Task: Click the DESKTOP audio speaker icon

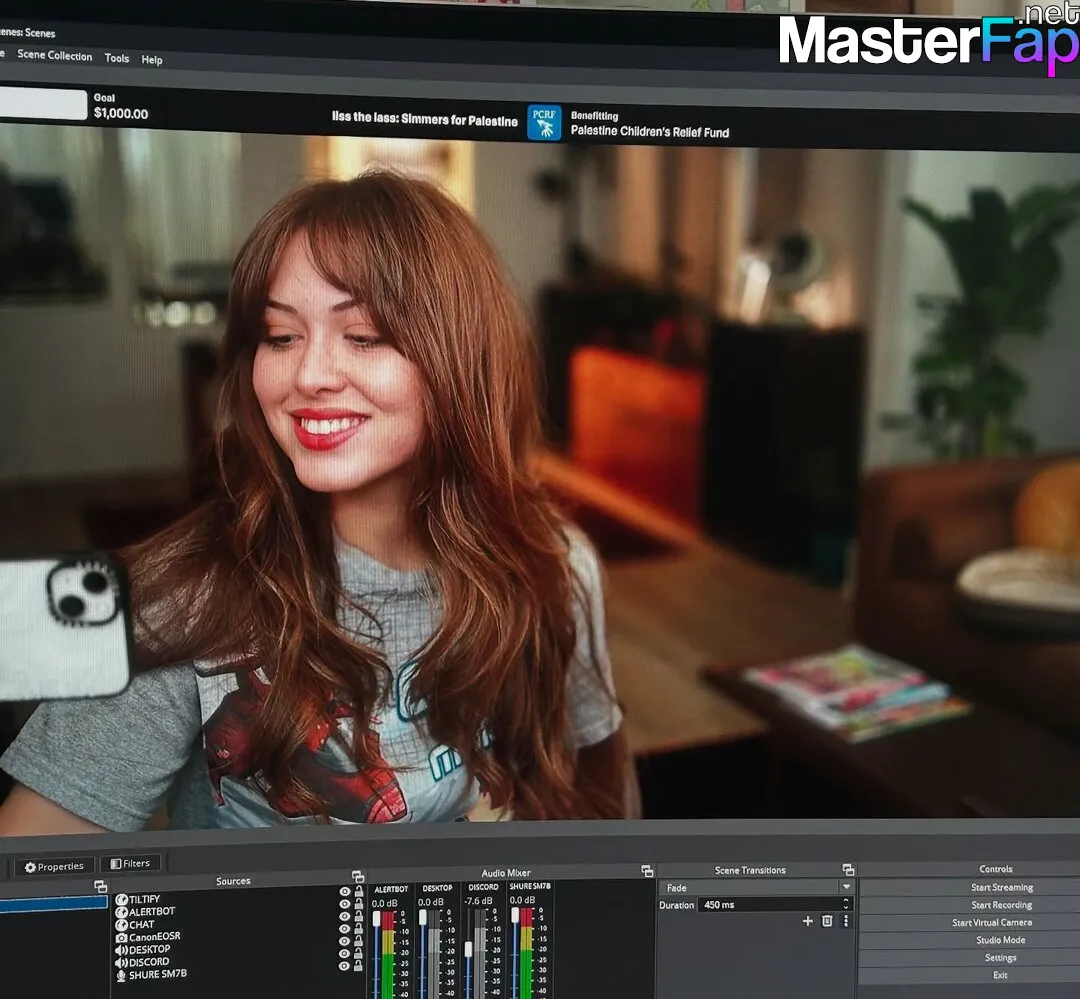Action: (121, 950)
